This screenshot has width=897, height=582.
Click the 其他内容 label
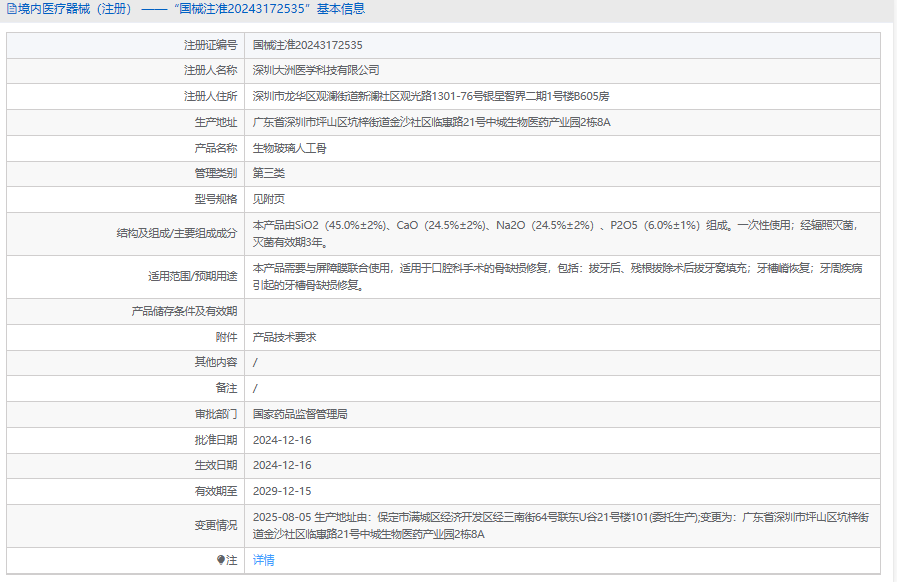click(216, 362)
